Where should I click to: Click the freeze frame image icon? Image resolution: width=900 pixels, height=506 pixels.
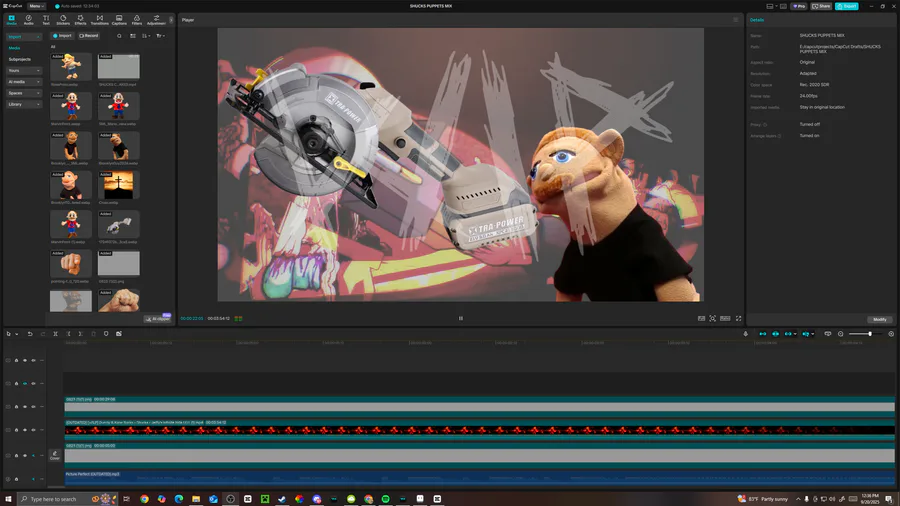pyautogui.click(x=119, y=334)
